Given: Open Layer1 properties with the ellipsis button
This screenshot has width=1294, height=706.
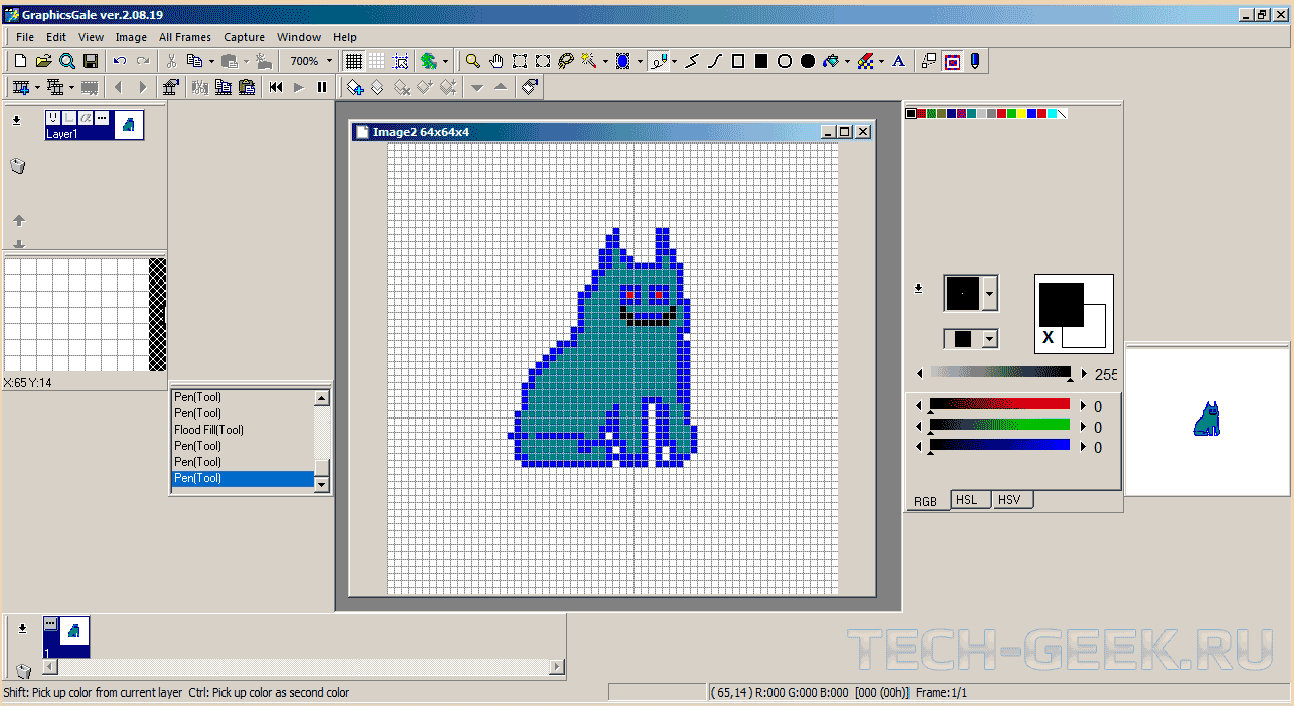Looking at the screenshot, I should coord(101,118).
